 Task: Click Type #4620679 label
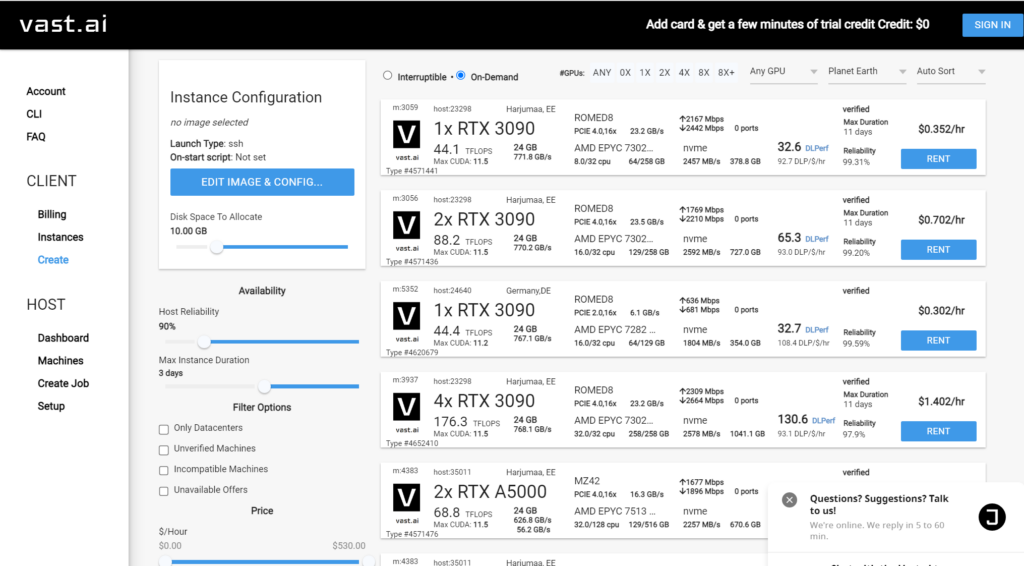pyautogui.click(x=412, y=353)
